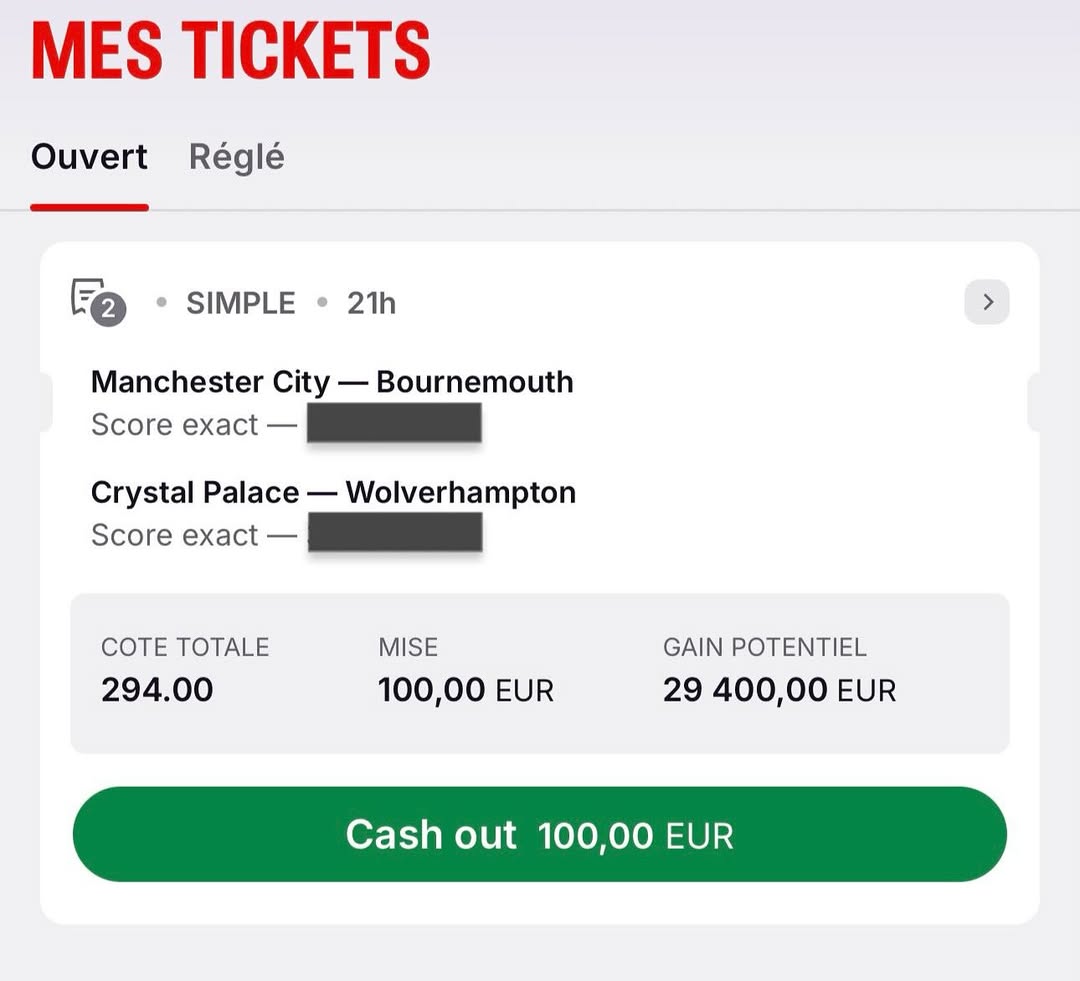Select the Manchester City — Bournemouth match
This screenshot has height=981, width=1080.
click(332, 382)
